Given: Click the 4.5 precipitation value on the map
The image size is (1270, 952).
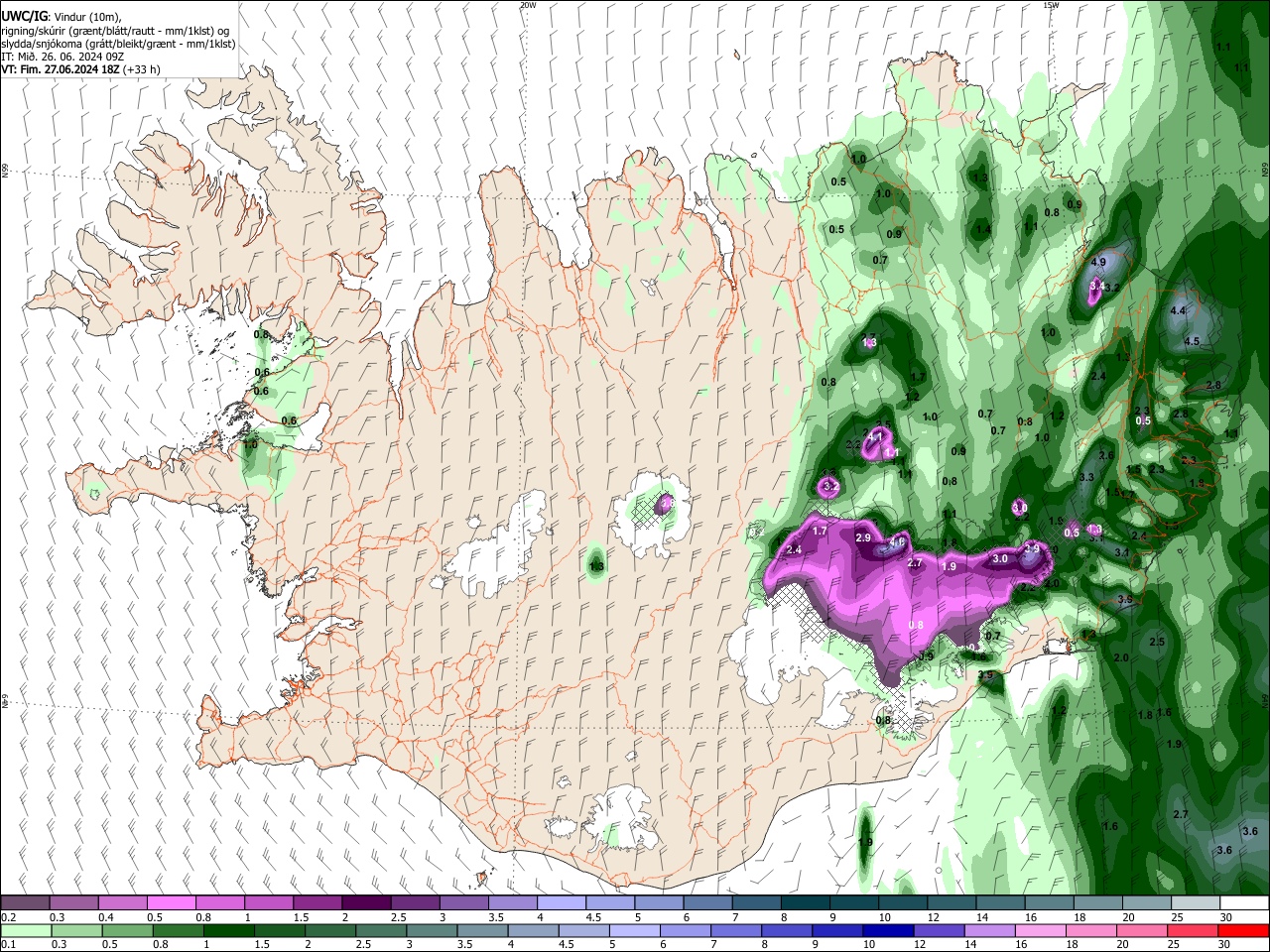Looking at the screenshot, I should (1193, 341).
